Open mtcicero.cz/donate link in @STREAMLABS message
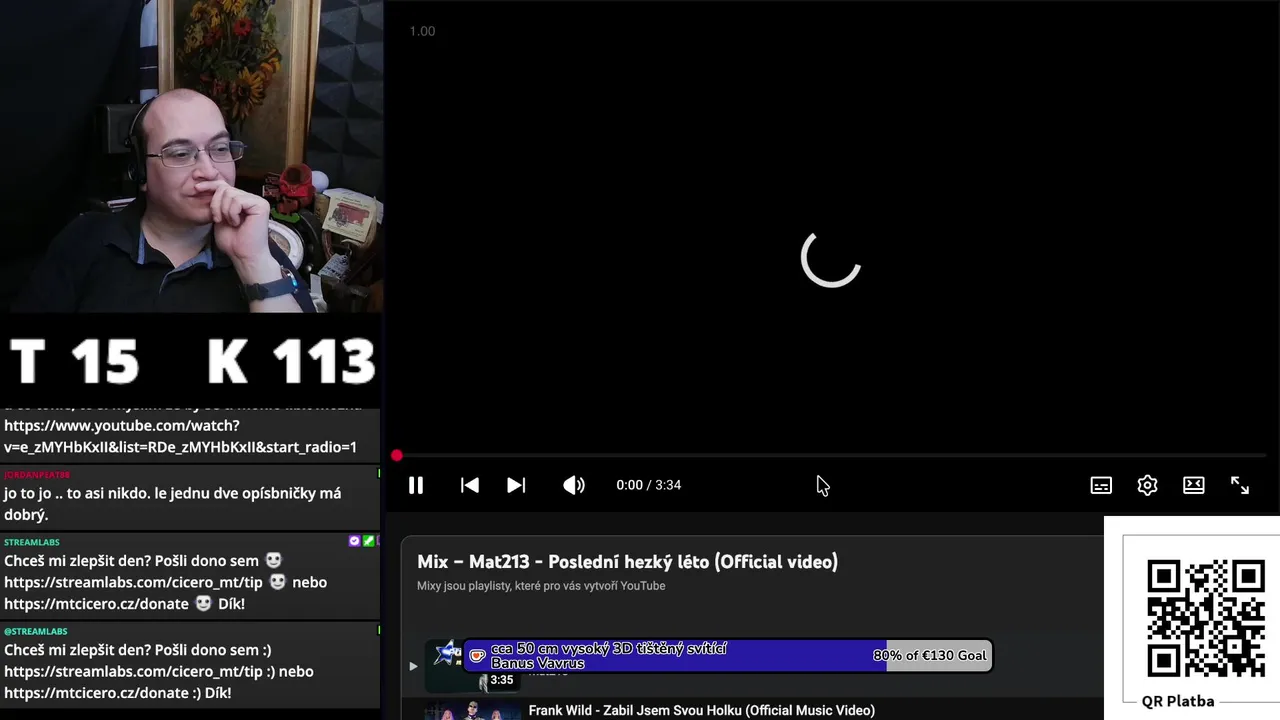Screen dimensions: 1280x720 (97, 693)
